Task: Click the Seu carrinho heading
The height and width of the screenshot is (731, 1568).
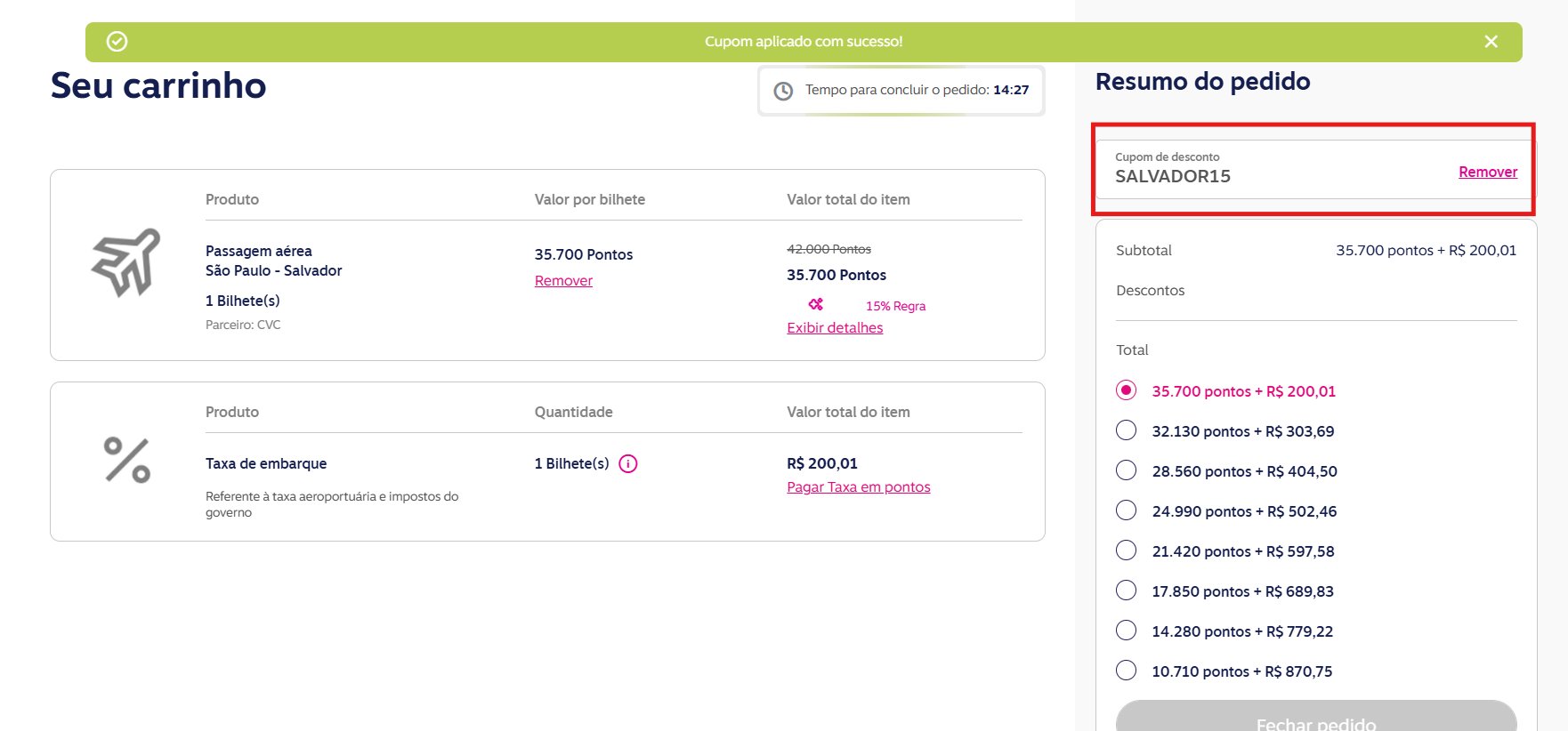Action: click(x=158, y=85)
